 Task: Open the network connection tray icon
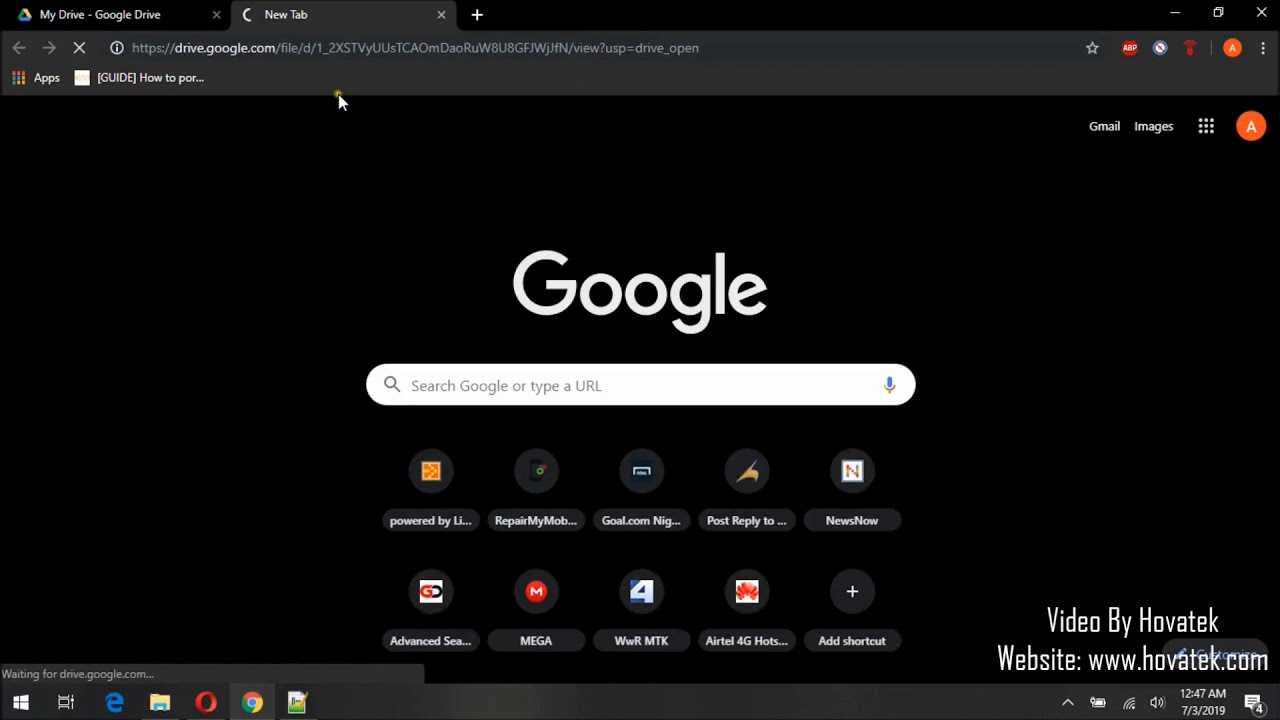coord(1130,702)
